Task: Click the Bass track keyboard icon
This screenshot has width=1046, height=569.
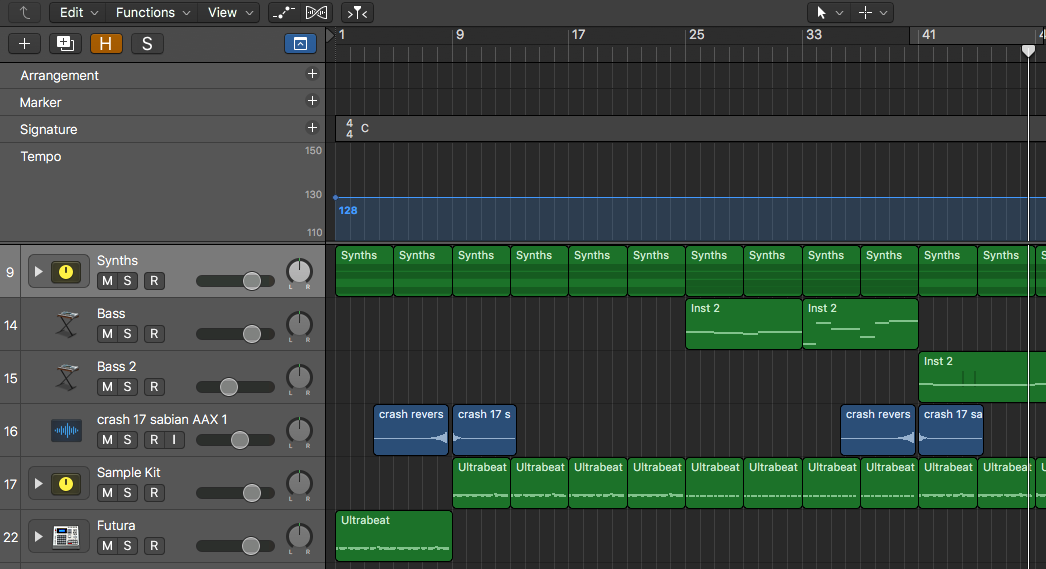Action: [66, 324]
